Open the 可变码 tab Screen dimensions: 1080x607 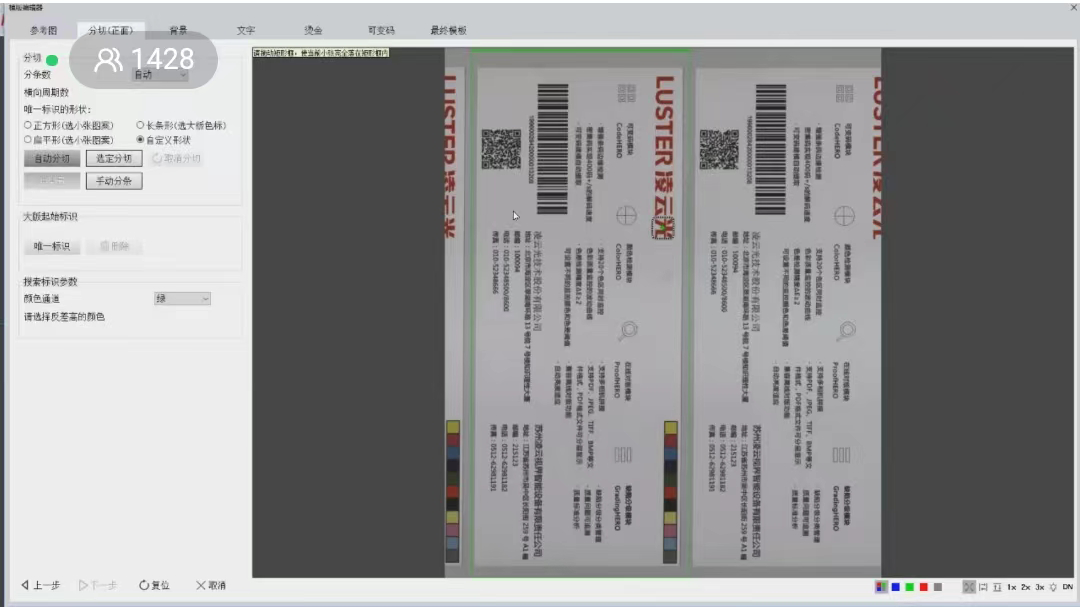(x=380, y=31)
